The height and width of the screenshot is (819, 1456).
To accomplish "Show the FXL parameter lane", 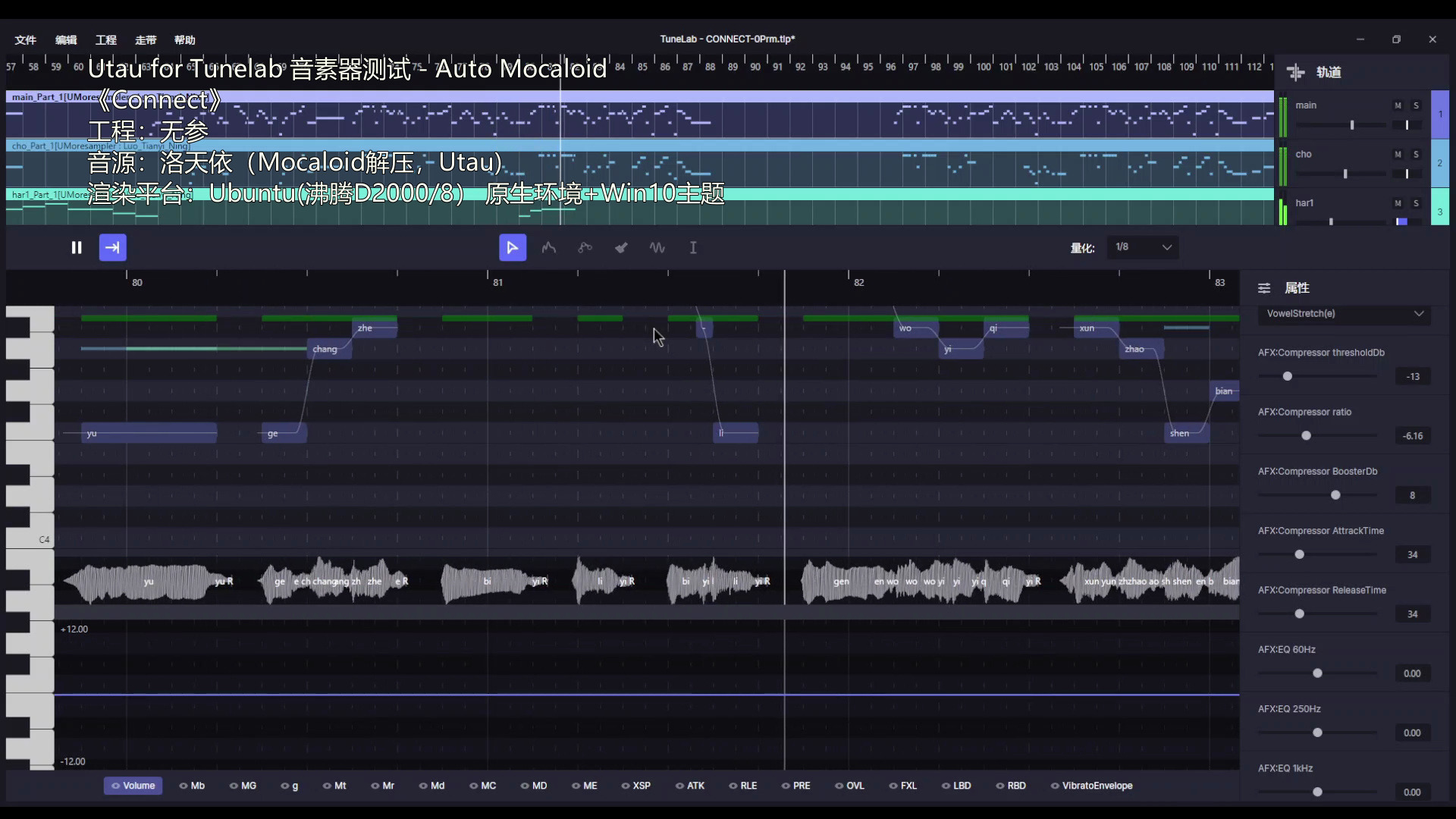I will pos(902,786).
